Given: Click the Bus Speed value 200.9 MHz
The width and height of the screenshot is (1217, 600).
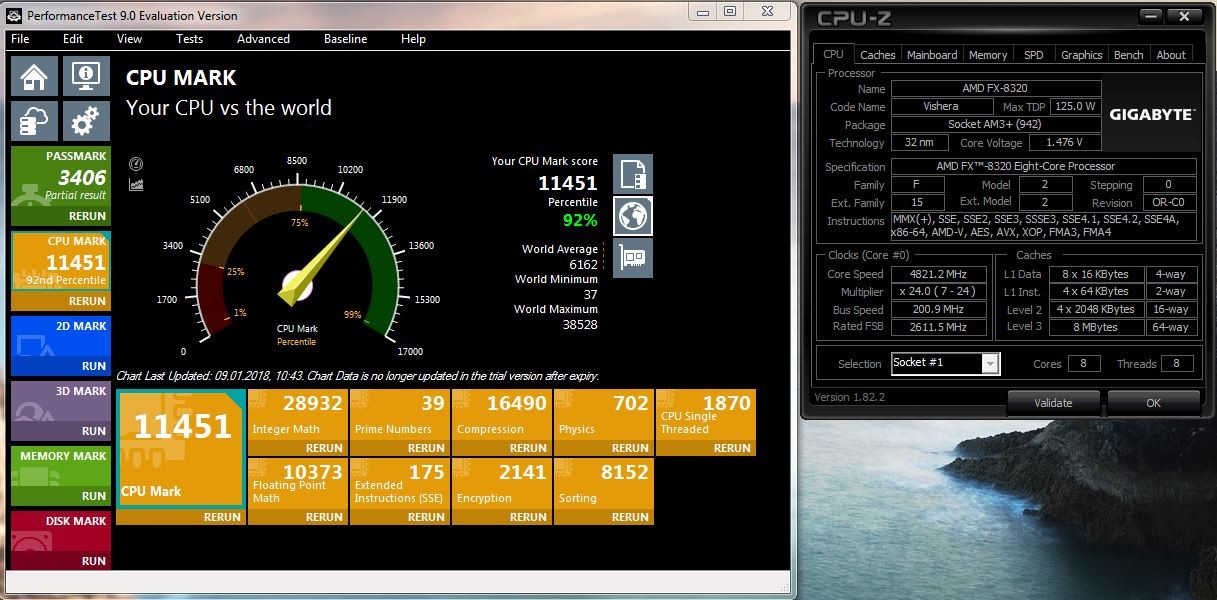Looking at the screenshot, I should [x=940, y=310].
